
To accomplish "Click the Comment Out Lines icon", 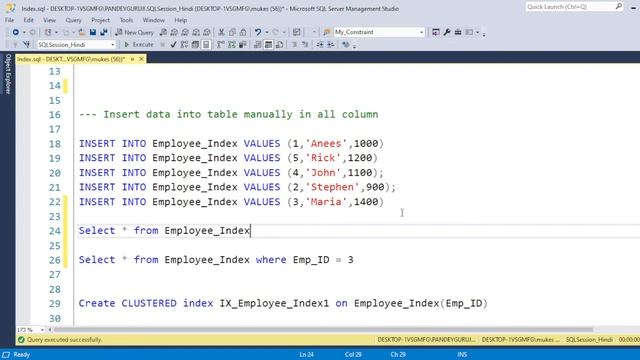I will (x=294, y=44).
